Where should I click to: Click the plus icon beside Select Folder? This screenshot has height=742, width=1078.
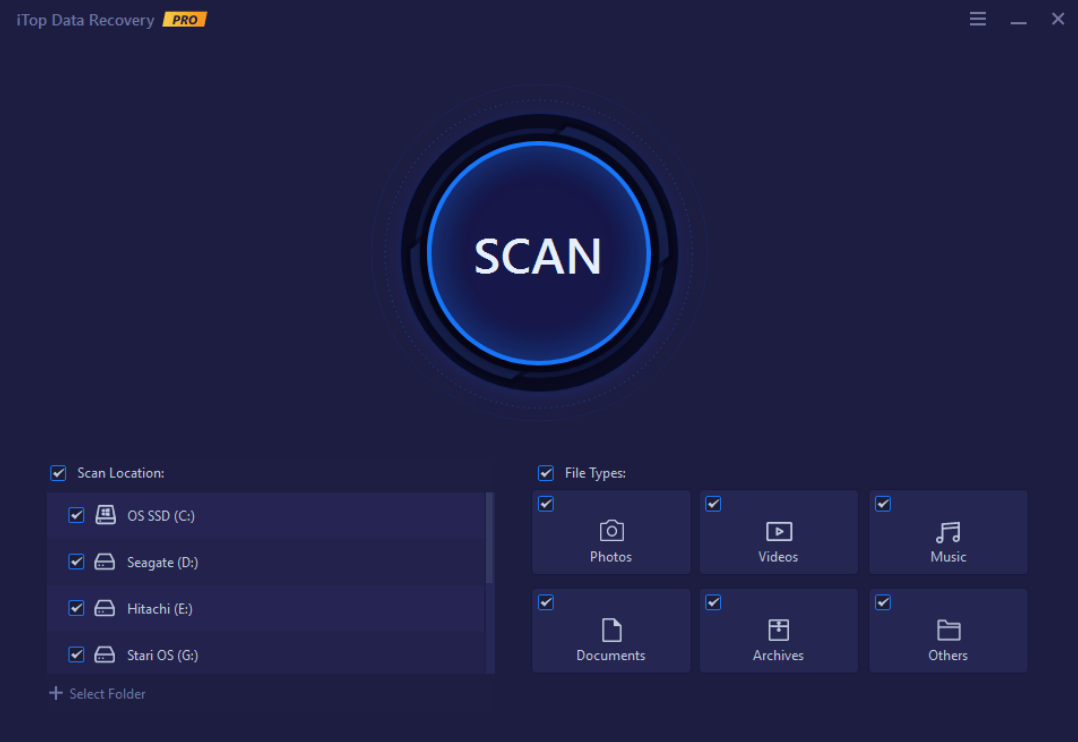(x=56, y=693)
